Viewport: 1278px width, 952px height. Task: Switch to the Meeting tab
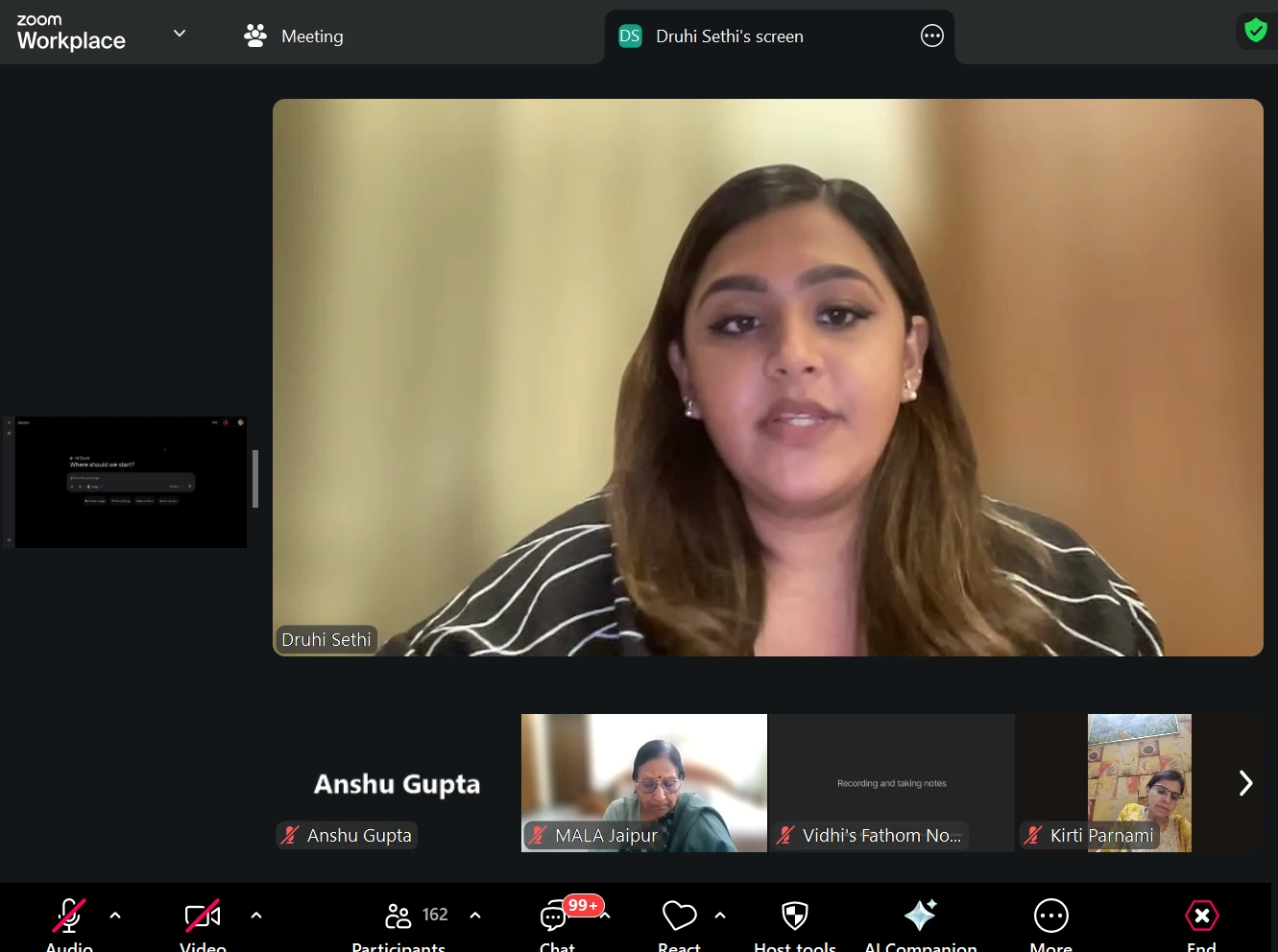click(294, 36)
